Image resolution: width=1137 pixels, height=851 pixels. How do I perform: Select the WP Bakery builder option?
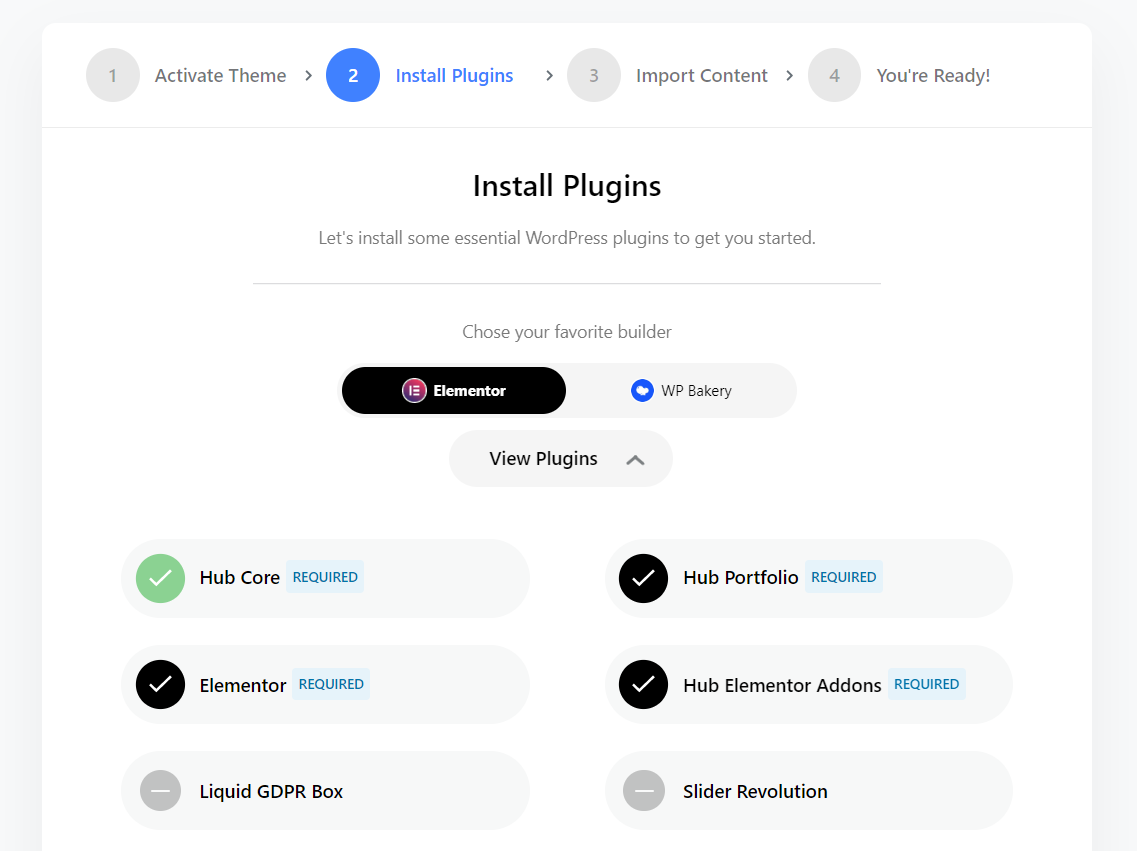[682, 391]
